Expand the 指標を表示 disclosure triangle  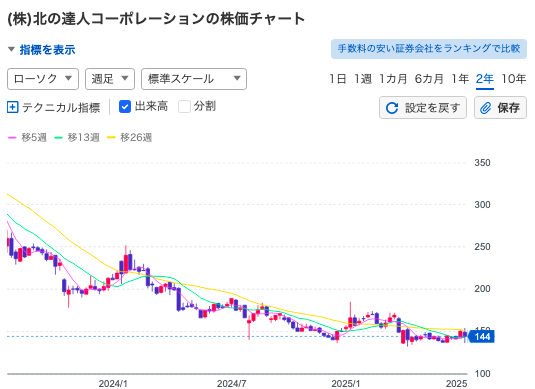11,49
